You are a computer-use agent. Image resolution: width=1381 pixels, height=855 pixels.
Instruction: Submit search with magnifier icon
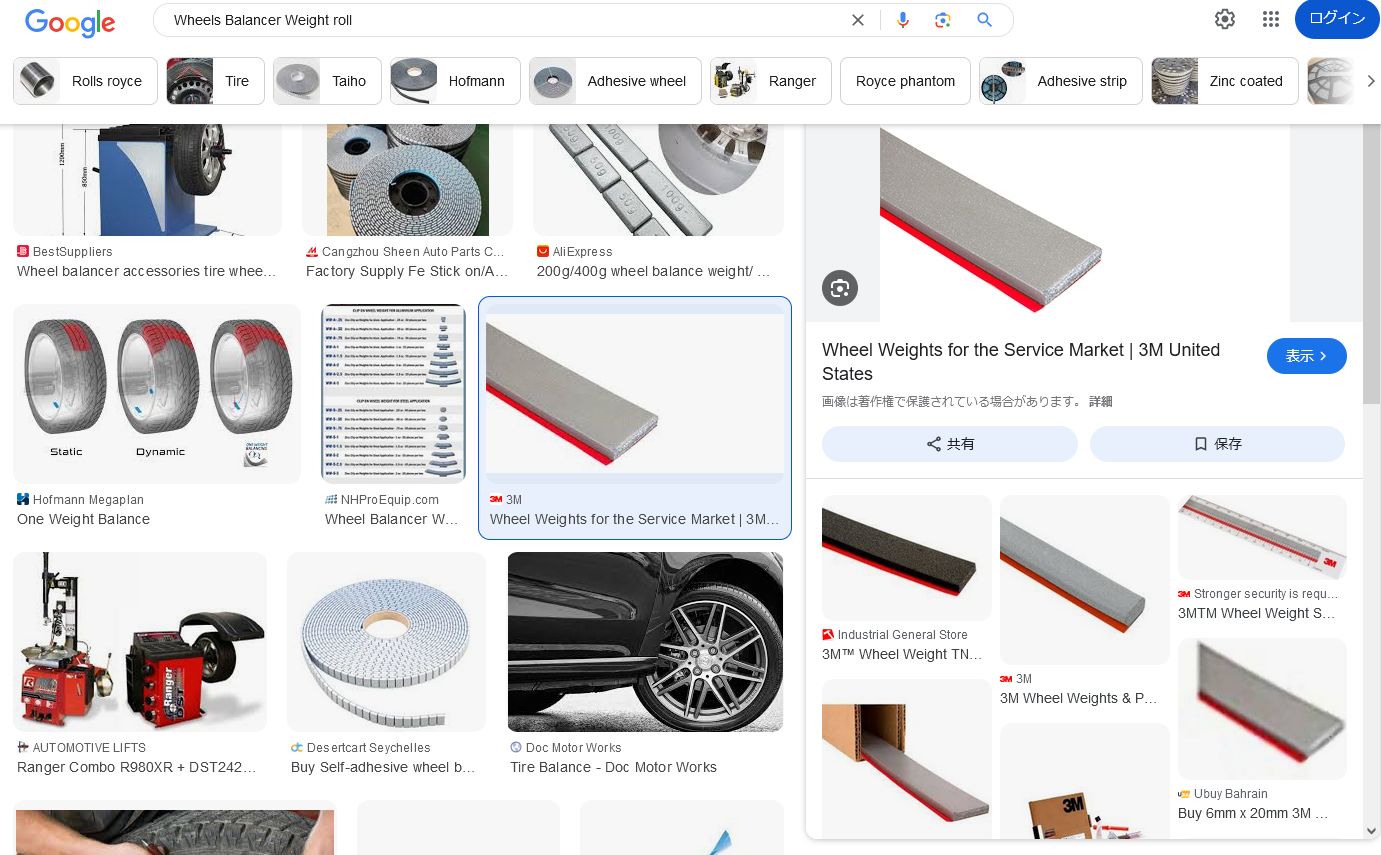tap(985, 20)
